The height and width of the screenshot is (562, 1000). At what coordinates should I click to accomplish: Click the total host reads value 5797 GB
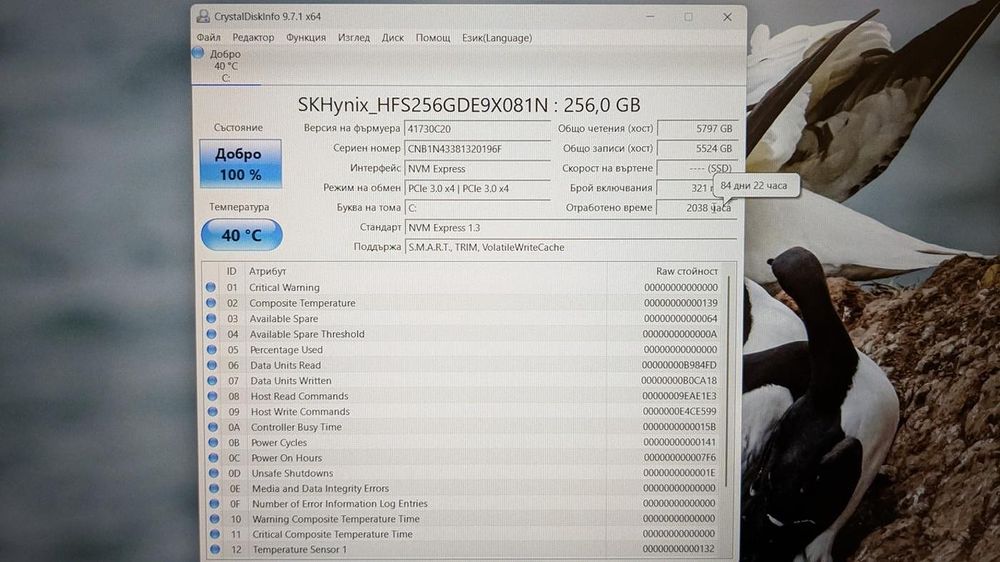[x=697, y=128]
